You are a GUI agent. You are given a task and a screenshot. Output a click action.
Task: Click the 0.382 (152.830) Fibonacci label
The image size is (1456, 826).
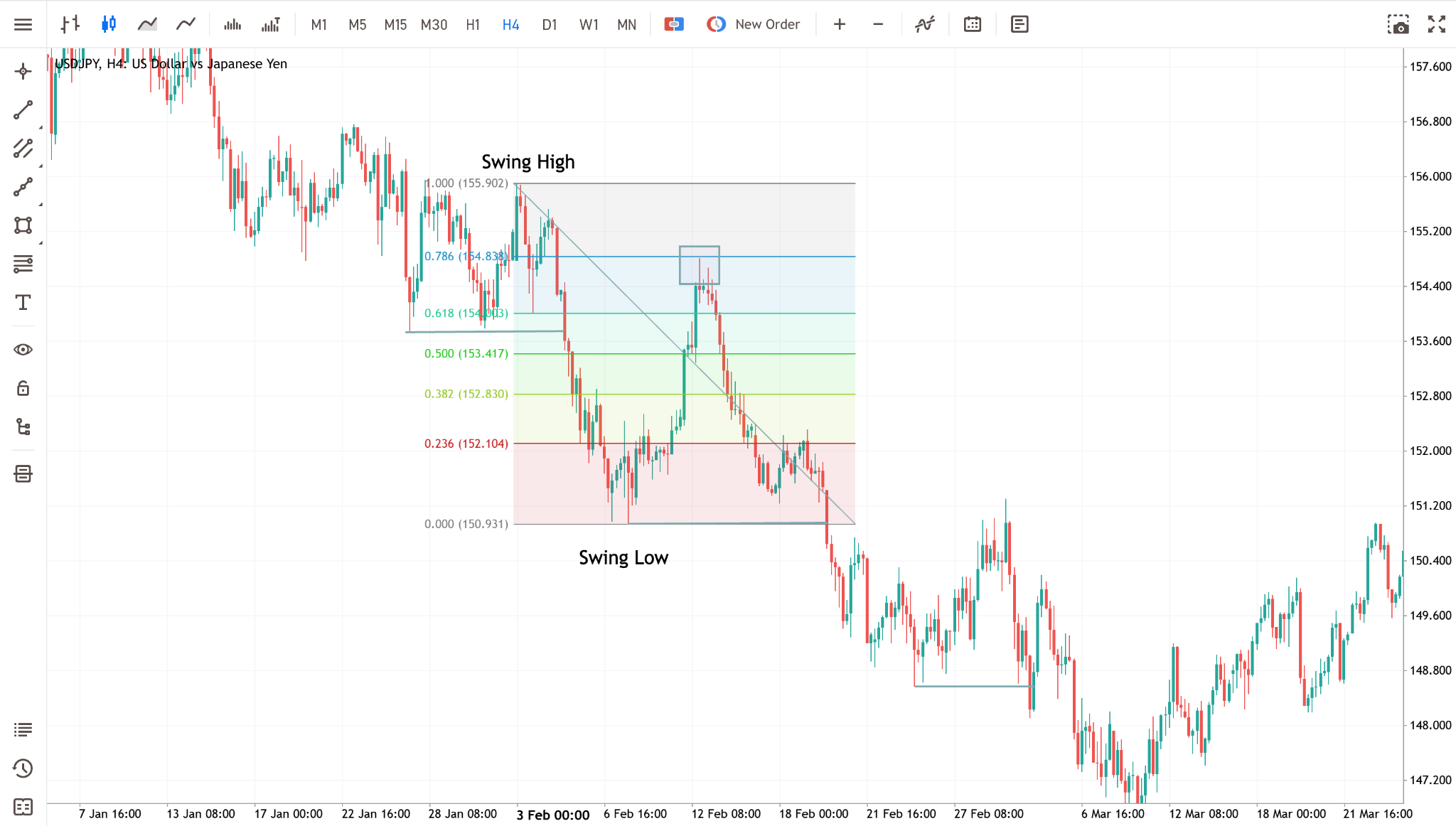(x=466, y=394)
